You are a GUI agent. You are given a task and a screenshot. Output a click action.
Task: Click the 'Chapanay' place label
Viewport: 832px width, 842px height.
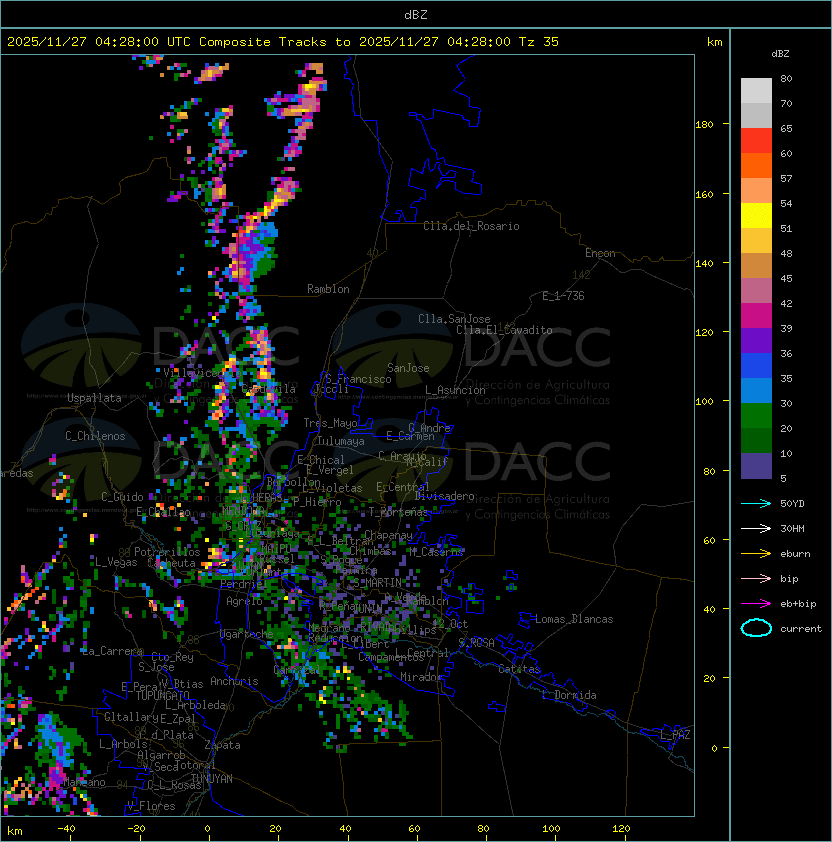(x=388, y=535)
